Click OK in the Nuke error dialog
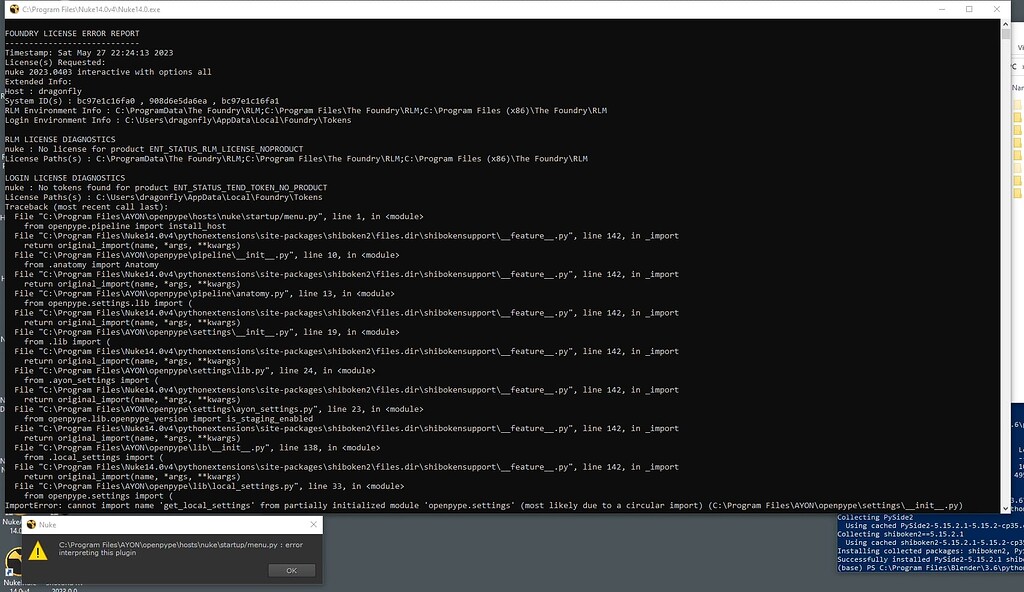The height and width of the screenshot is (592, 1024). click(x=291, y=570)
